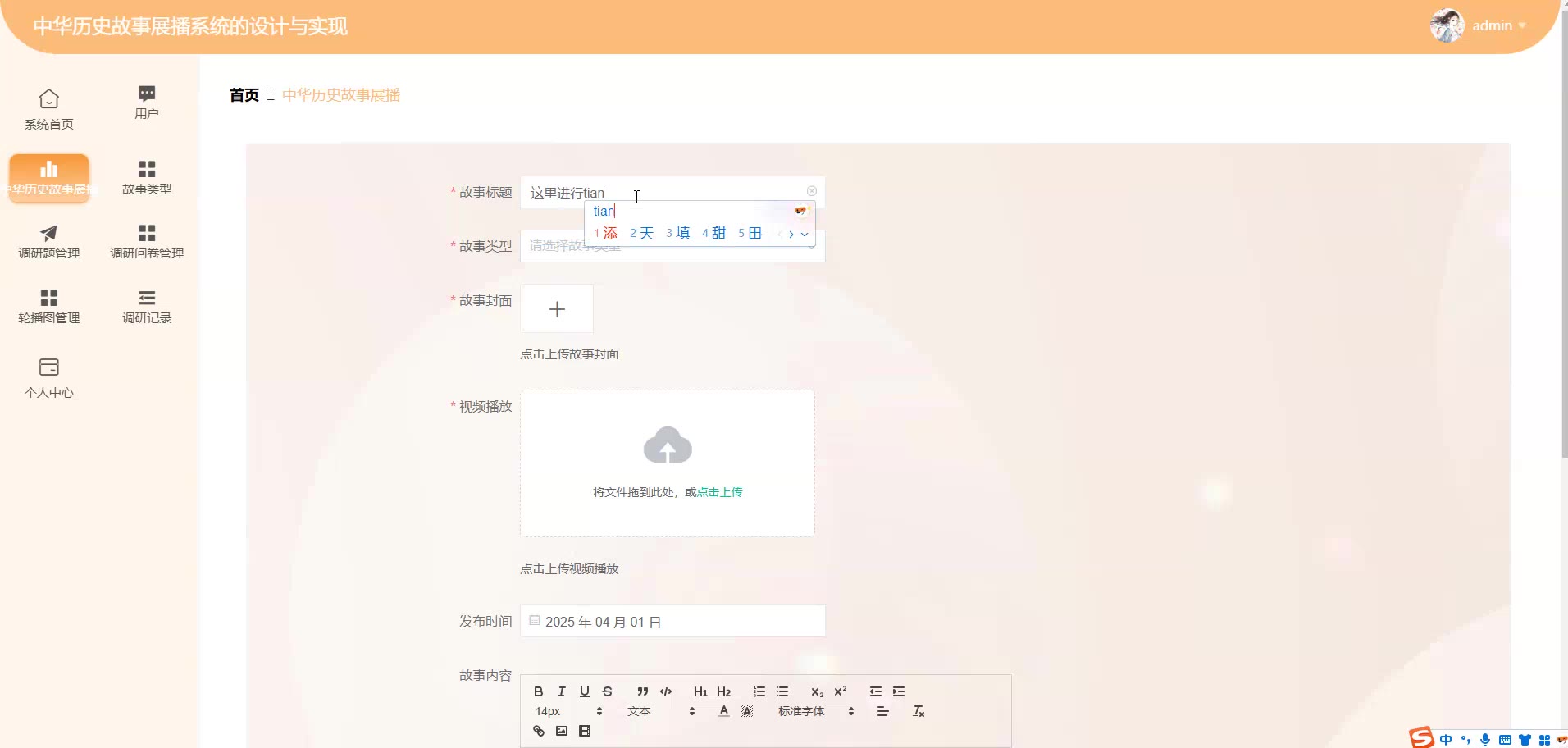Click into the 故事标题 input field

pos(672,192)
